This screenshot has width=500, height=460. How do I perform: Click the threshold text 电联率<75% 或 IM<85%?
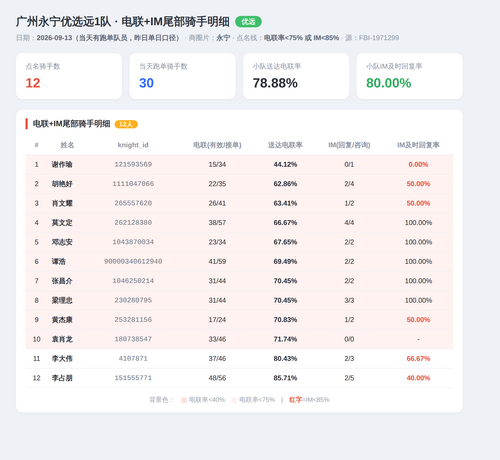point(301,38)
